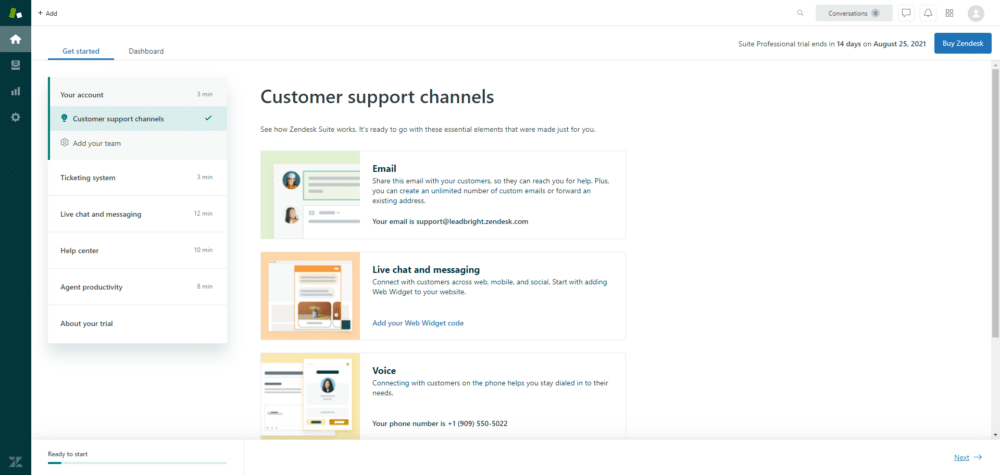
Task: Click the Buy Zendesk button
Action: [x=962, y=43]
